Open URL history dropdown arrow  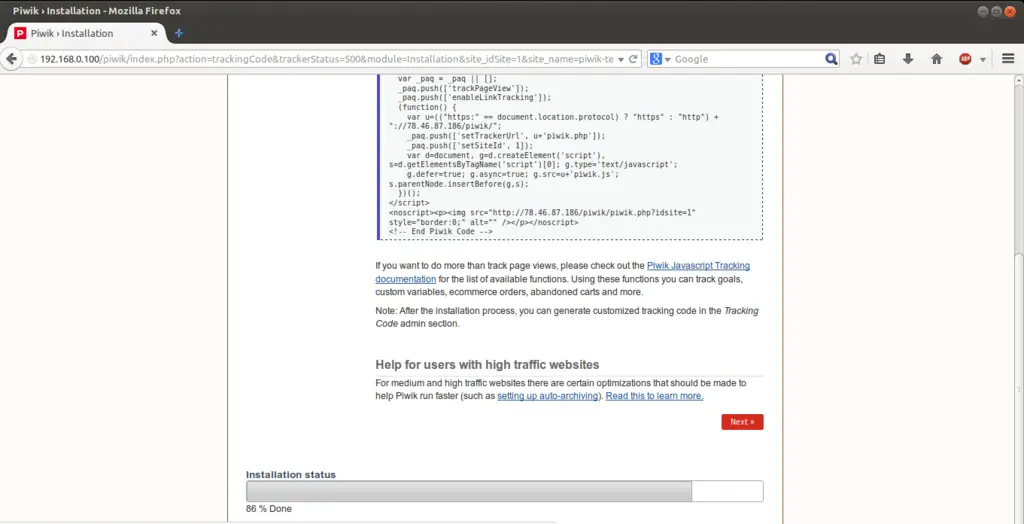620,59
